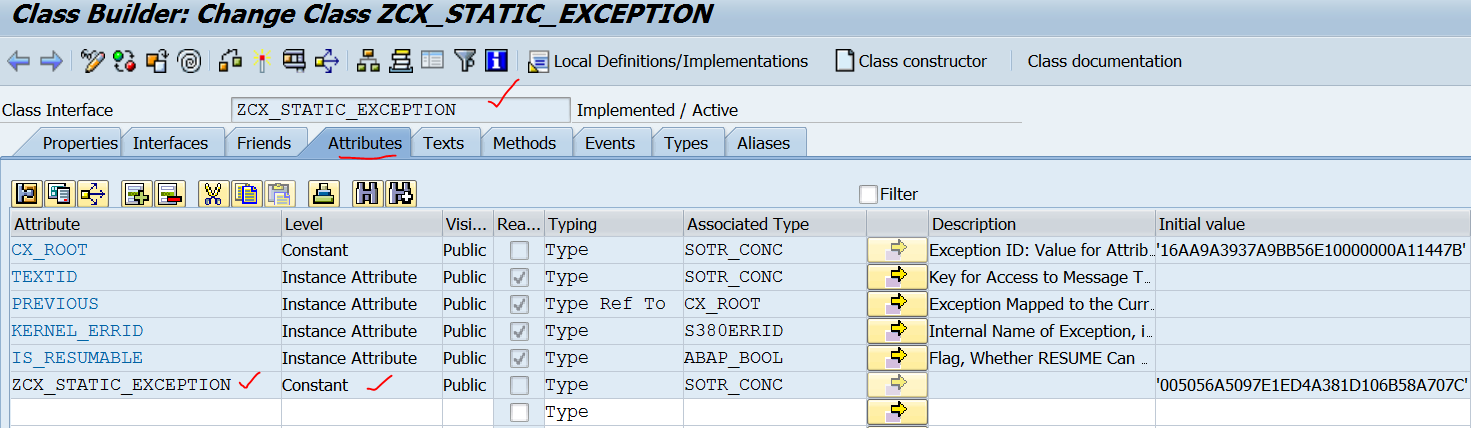Click the Class Interface name field
Screen dimensions: 1471x428
(400, 110)
